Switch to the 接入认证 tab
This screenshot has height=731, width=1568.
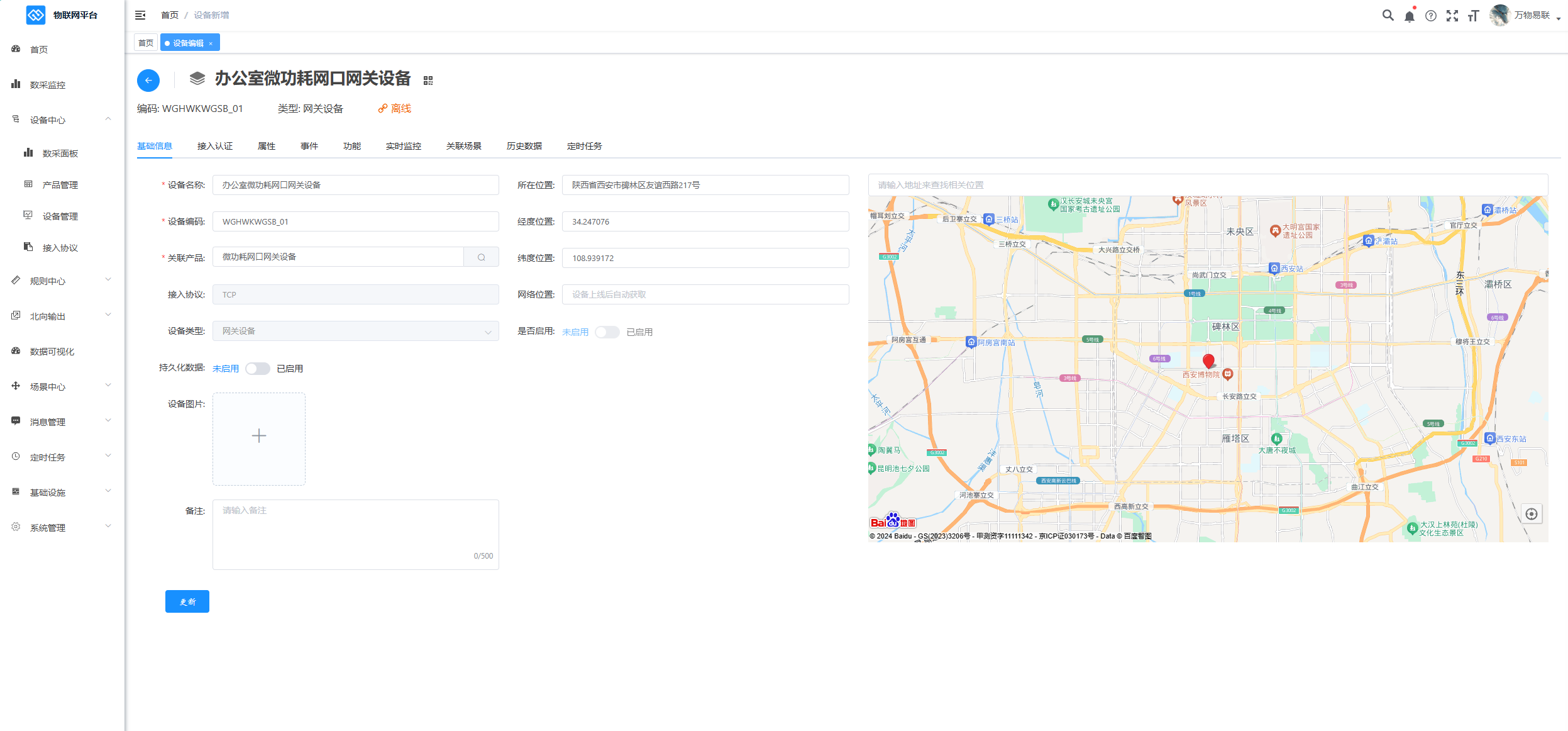click(x=214, y=146)
